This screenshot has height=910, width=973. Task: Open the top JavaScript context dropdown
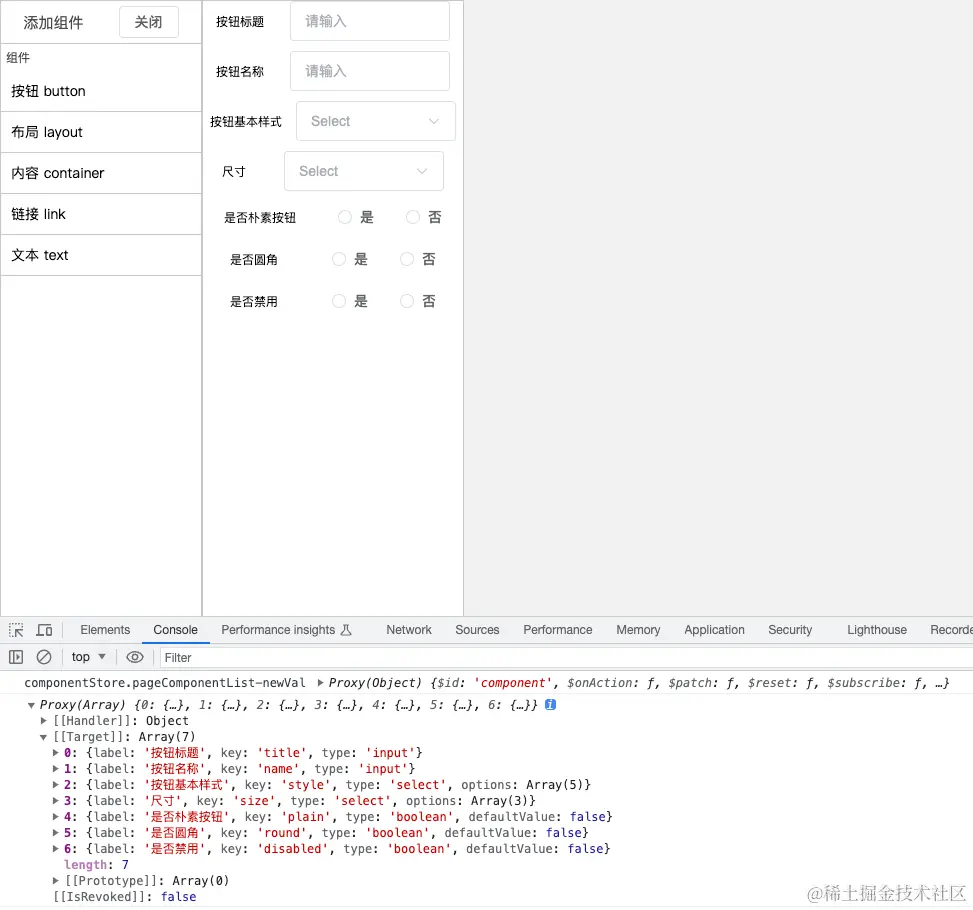[88, 657]
